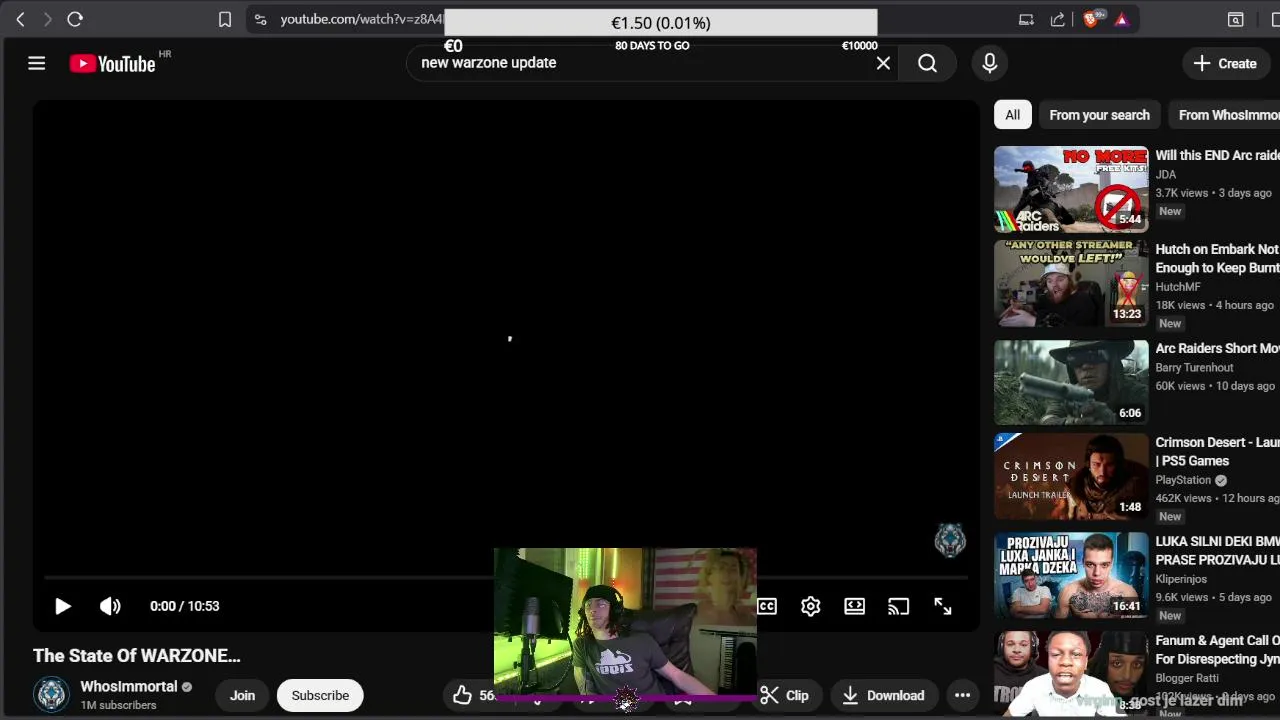This screenshot has height=720, width=1280.
Task: Switch to theater mode
Action: 855,606
